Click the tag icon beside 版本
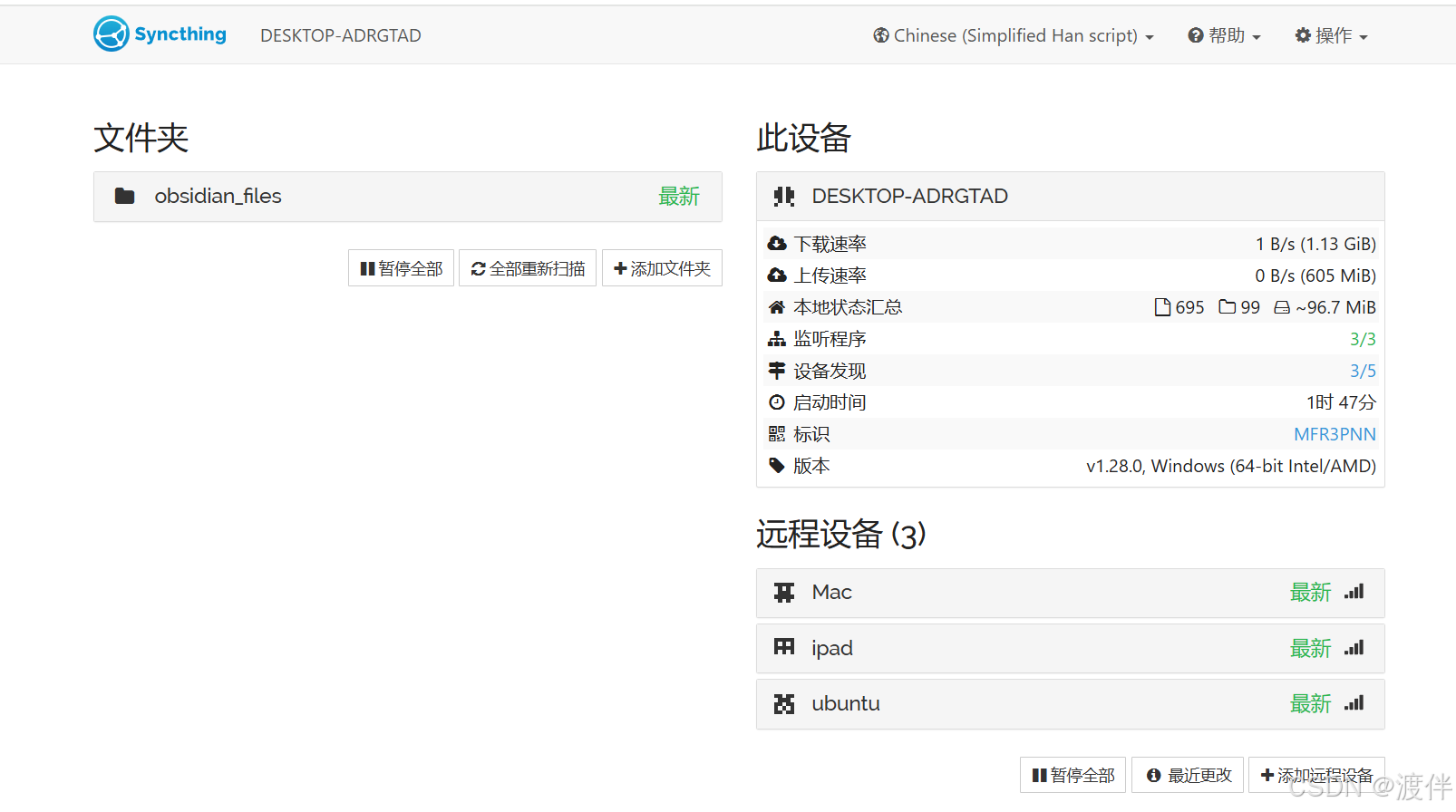This screenshot has width=1456, height=812. 777,466
